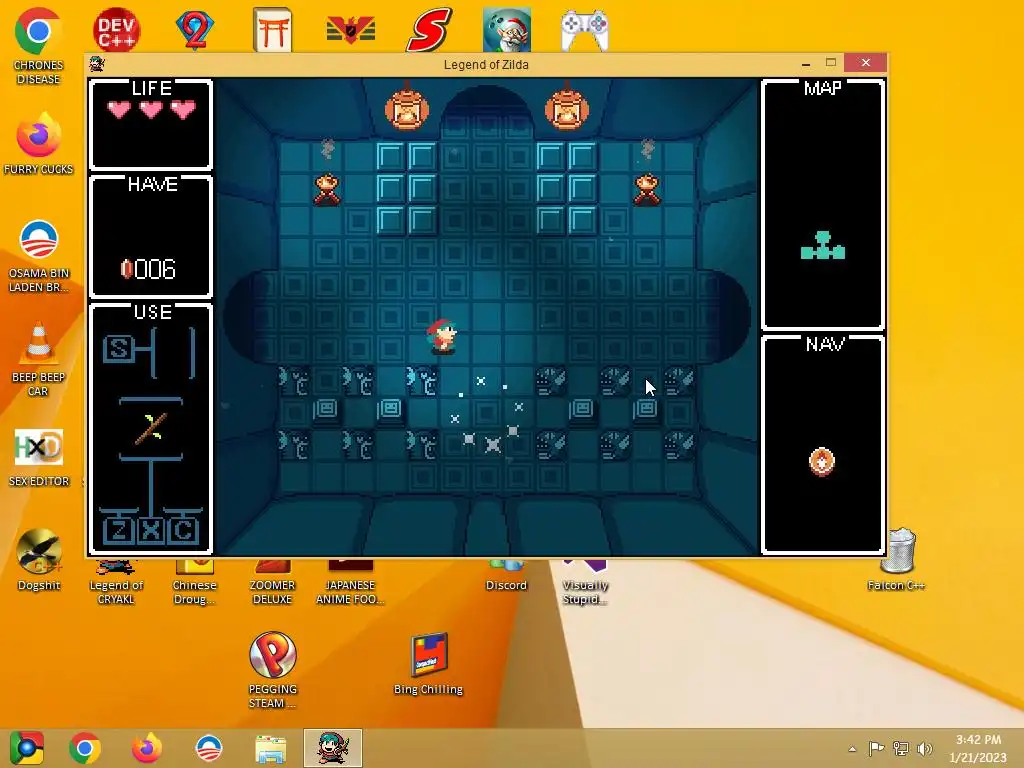Click the hero character in the game room

click(442, 336)
